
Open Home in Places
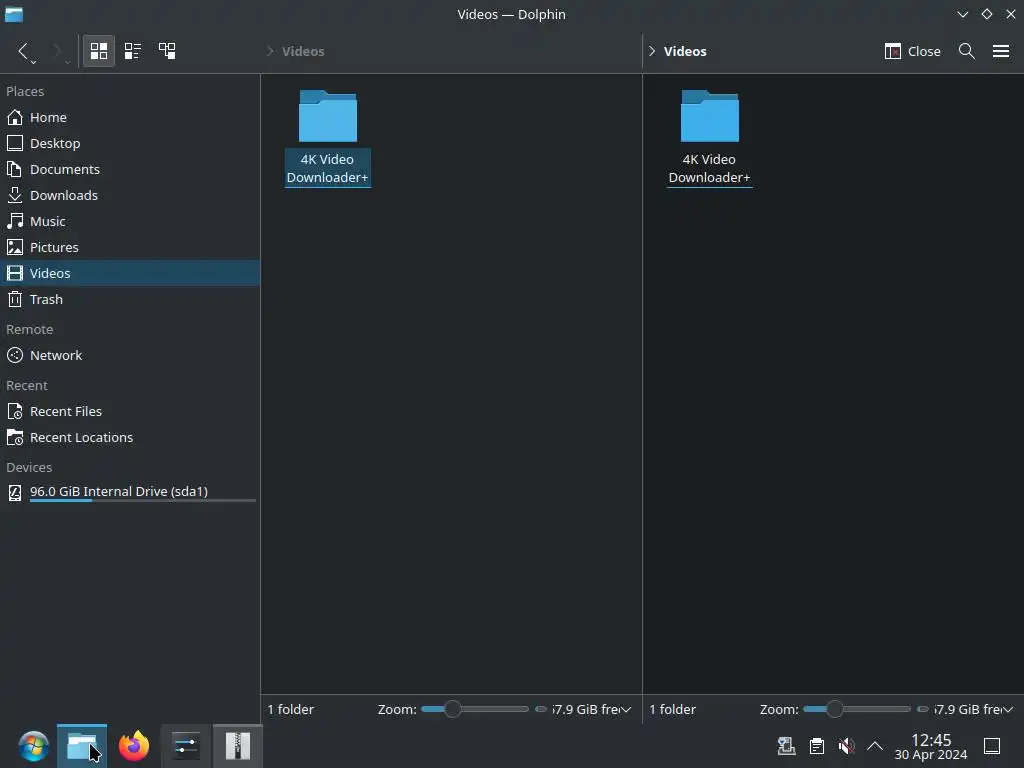coord(130,117)
